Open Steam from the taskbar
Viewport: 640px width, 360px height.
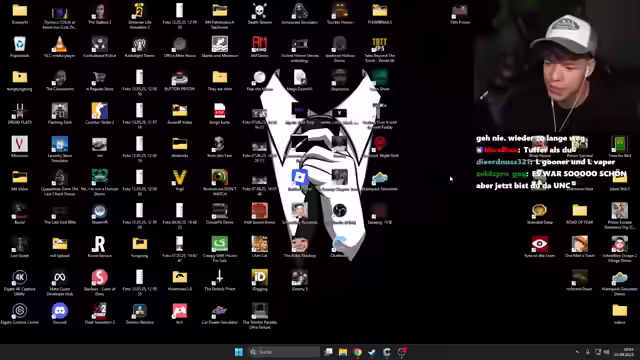pos(372,352)
